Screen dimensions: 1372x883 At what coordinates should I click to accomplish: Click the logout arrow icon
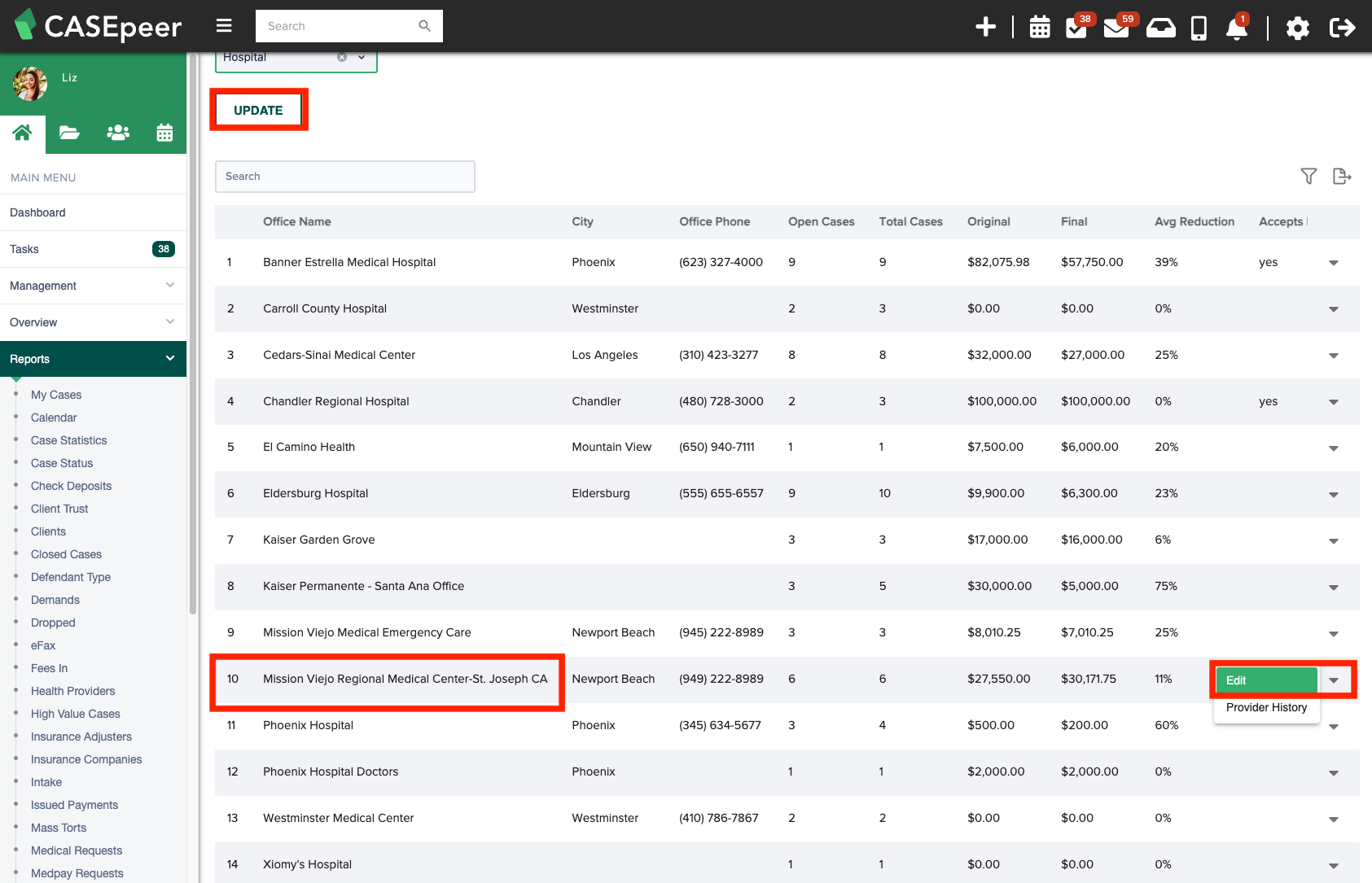pyautogui.click(x=1342, y=28)
